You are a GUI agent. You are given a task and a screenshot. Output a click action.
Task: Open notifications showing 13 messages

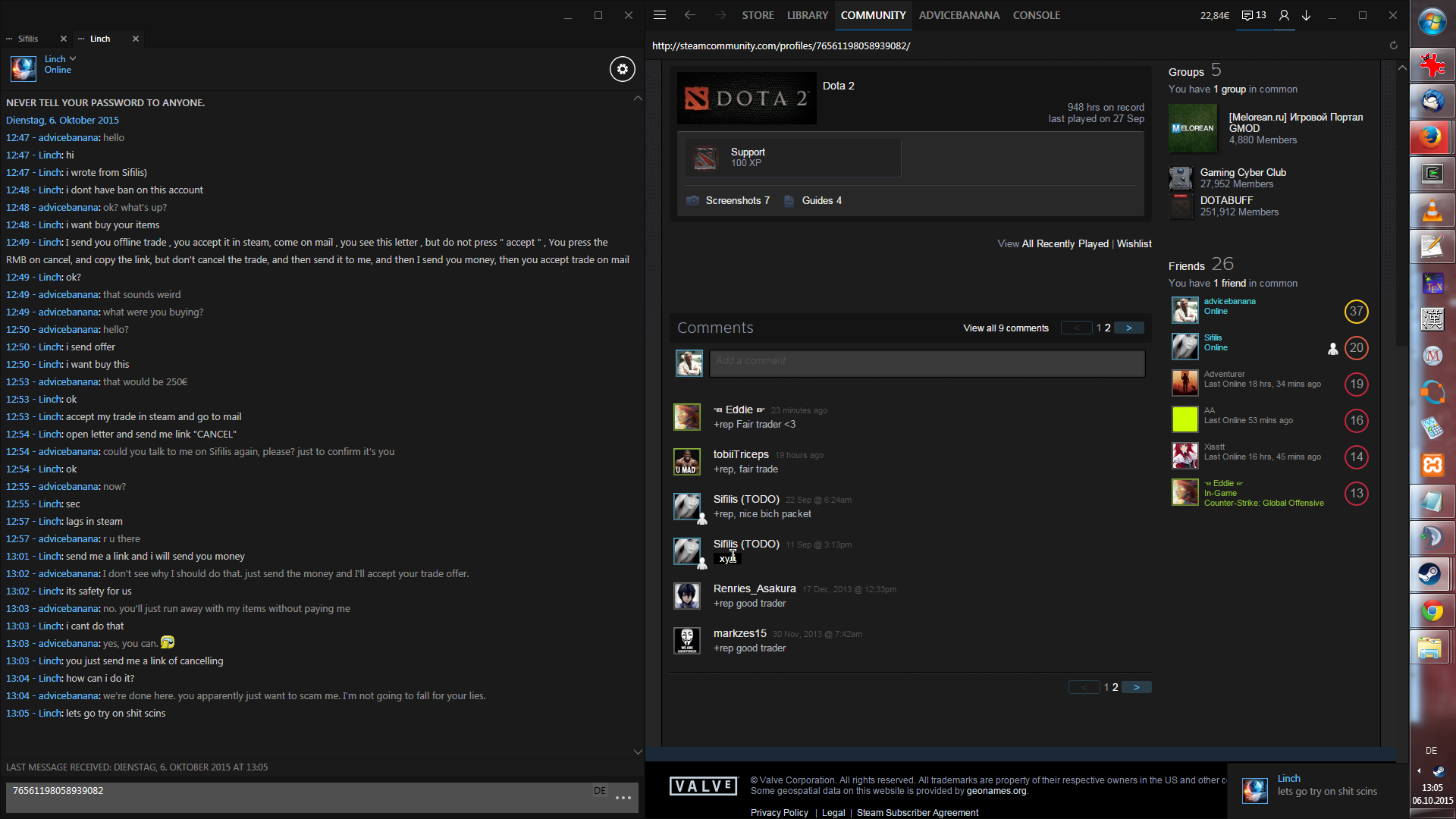point(1254,15)
